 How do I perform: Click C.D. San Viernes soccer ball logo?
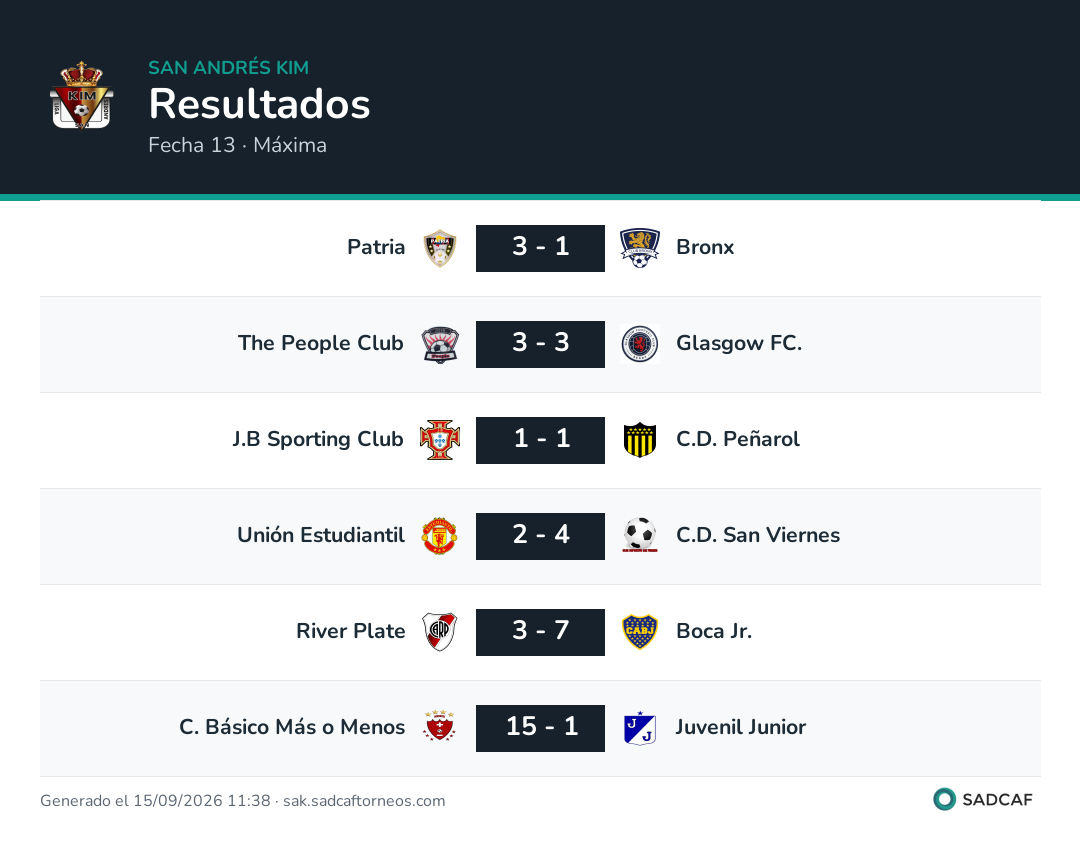[x=639, y=535]
